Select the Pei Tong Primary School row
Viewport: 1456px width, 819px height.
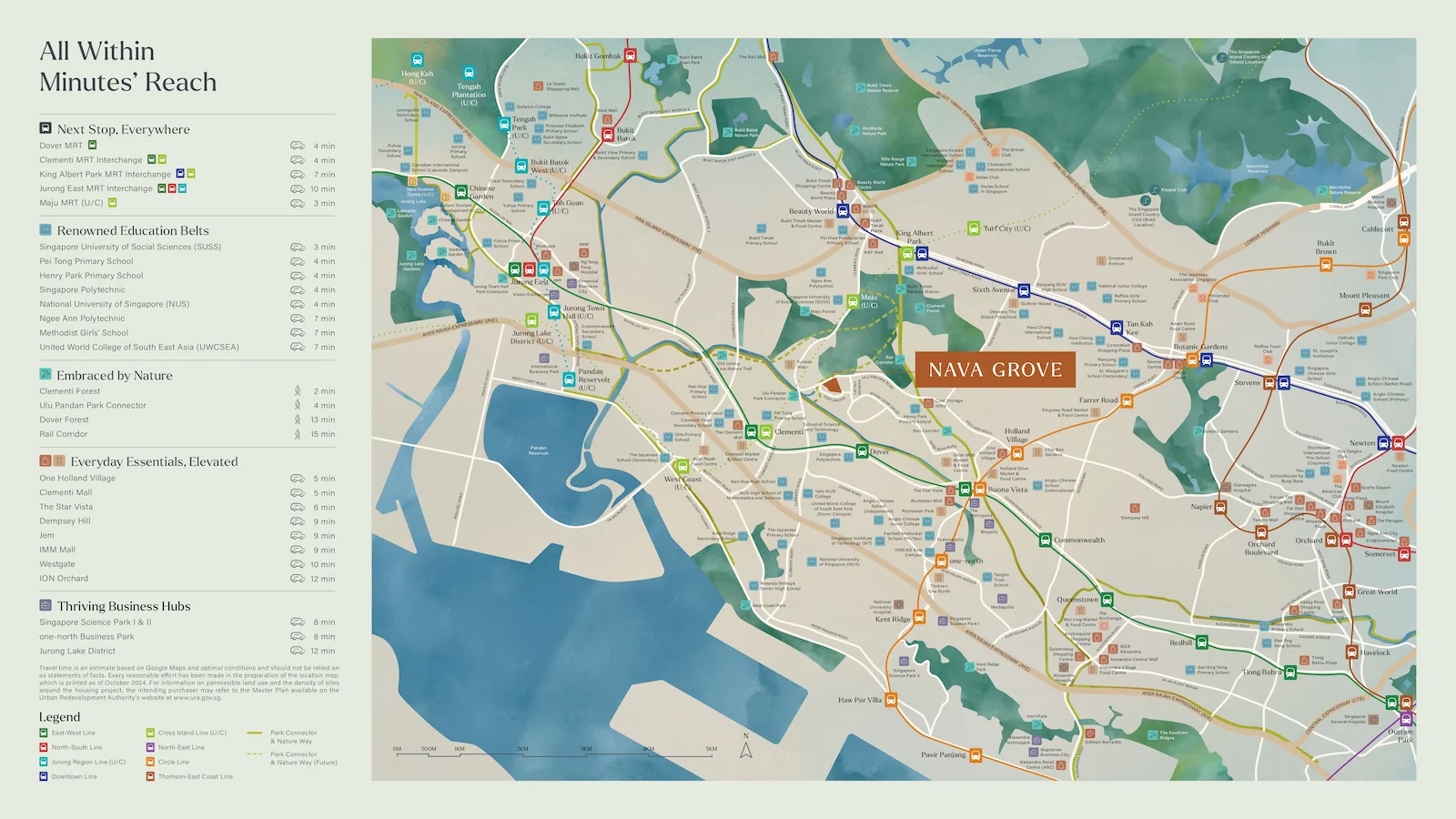(x=187, y=261)
